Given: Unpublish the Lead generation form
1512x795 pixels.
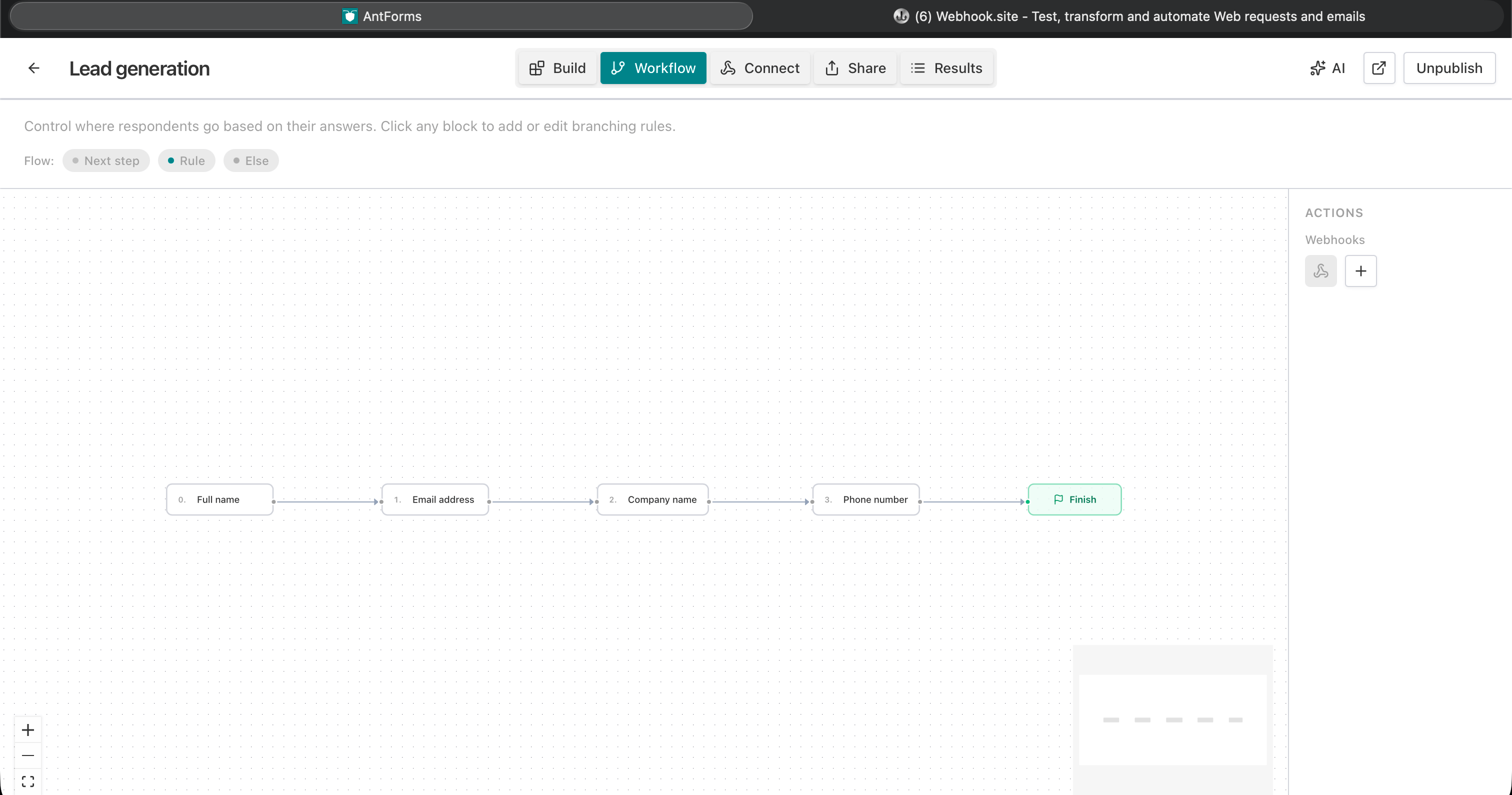Looking at the screenshot, I should [x=1449, y=67].
